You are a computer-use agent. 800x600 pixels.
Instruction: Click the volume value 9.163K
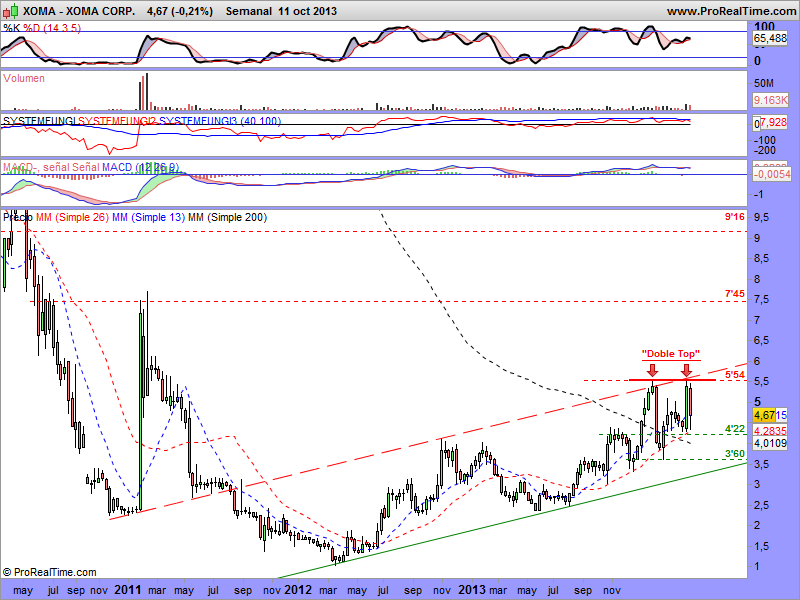pyautogui.click(x=770, y=100)
